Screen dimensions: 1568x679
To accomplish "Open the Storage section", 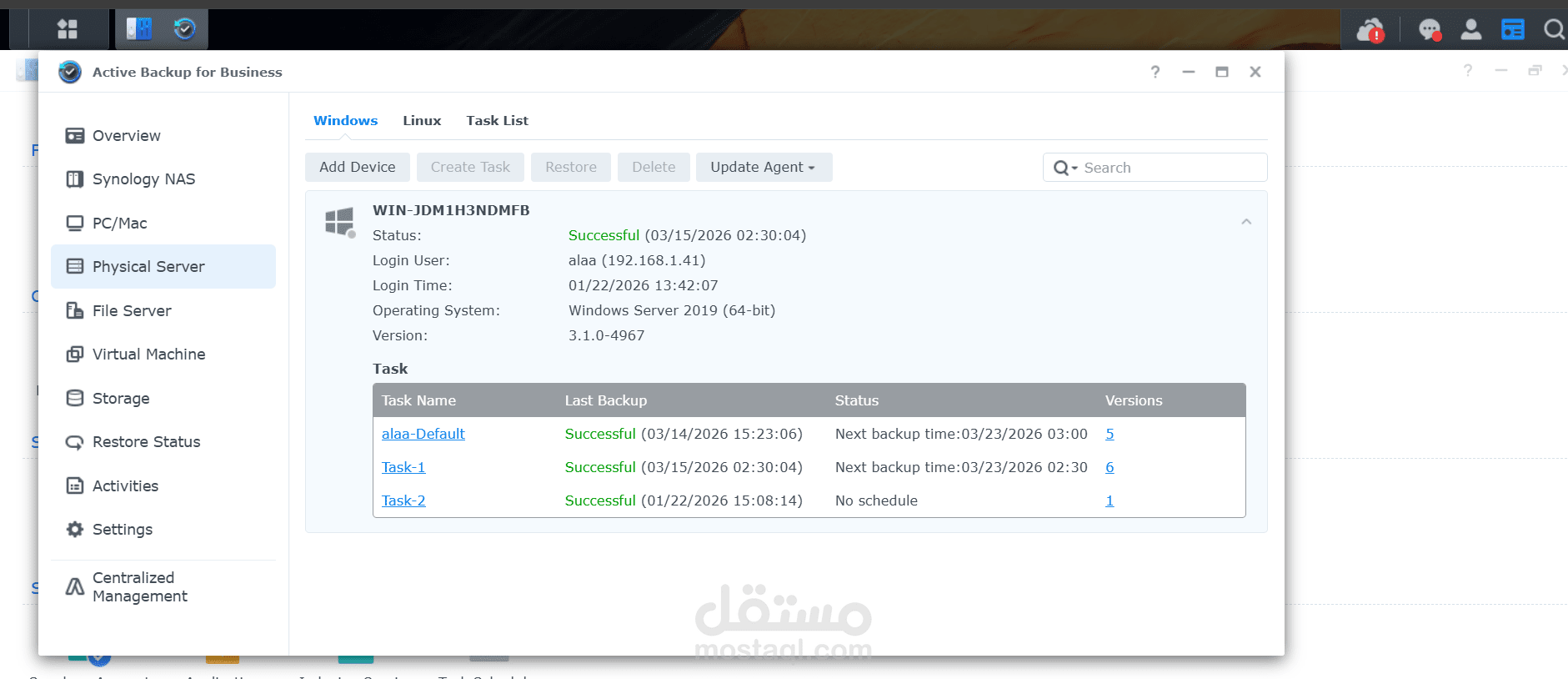I will click(121, 398).
